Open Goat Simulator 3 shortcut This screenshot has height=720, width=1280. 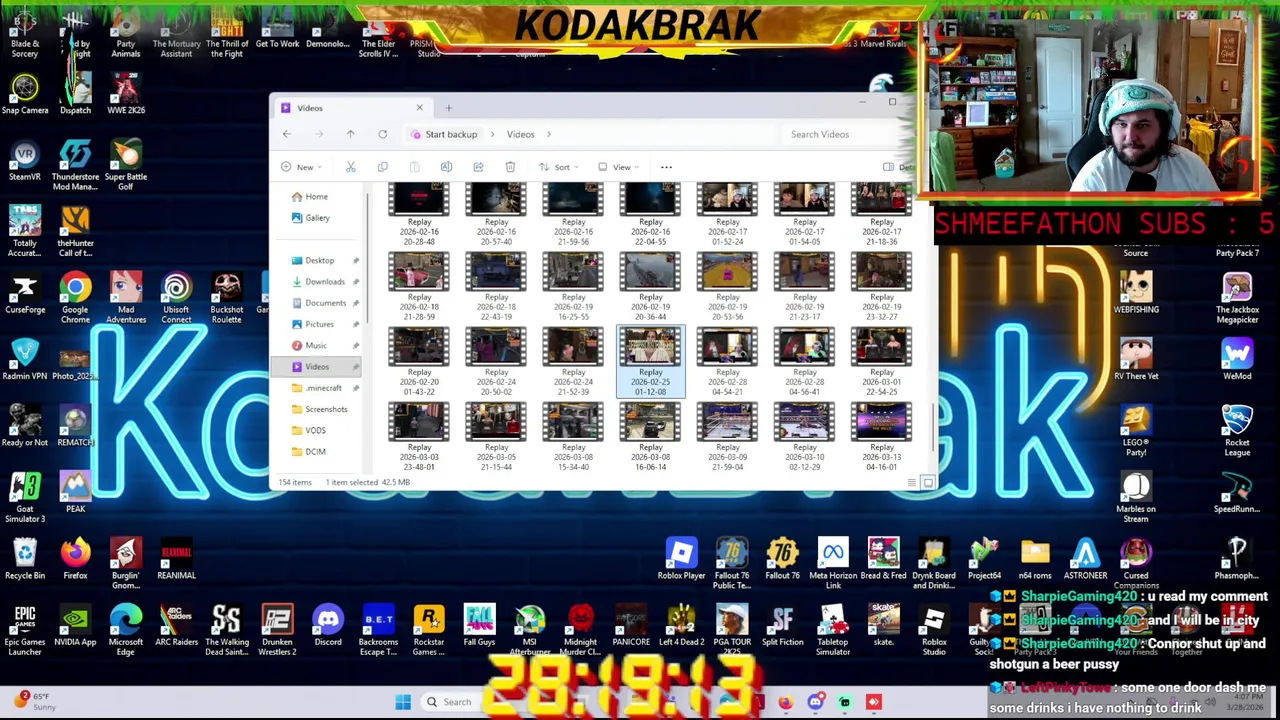(25, 497)
